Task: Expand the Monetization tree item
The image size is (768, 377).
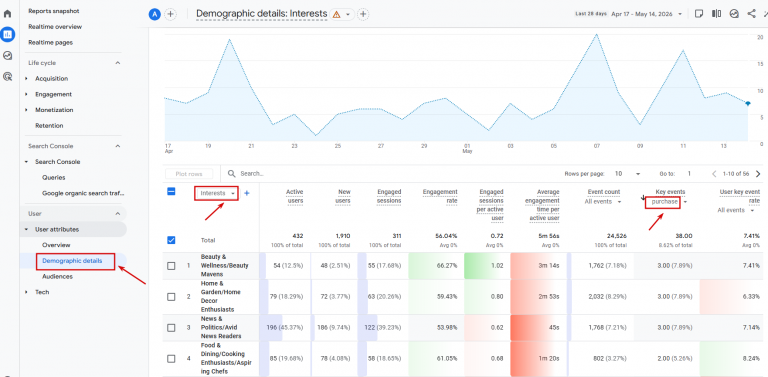Action: tap(26, 110)
